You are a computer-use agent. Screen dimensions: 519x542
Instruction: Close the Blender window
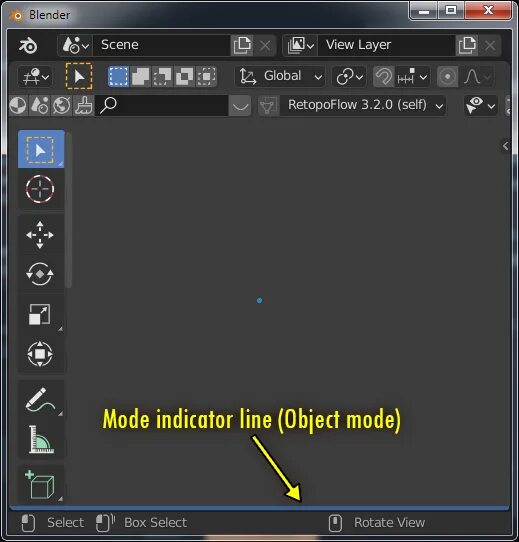[488, 11]
